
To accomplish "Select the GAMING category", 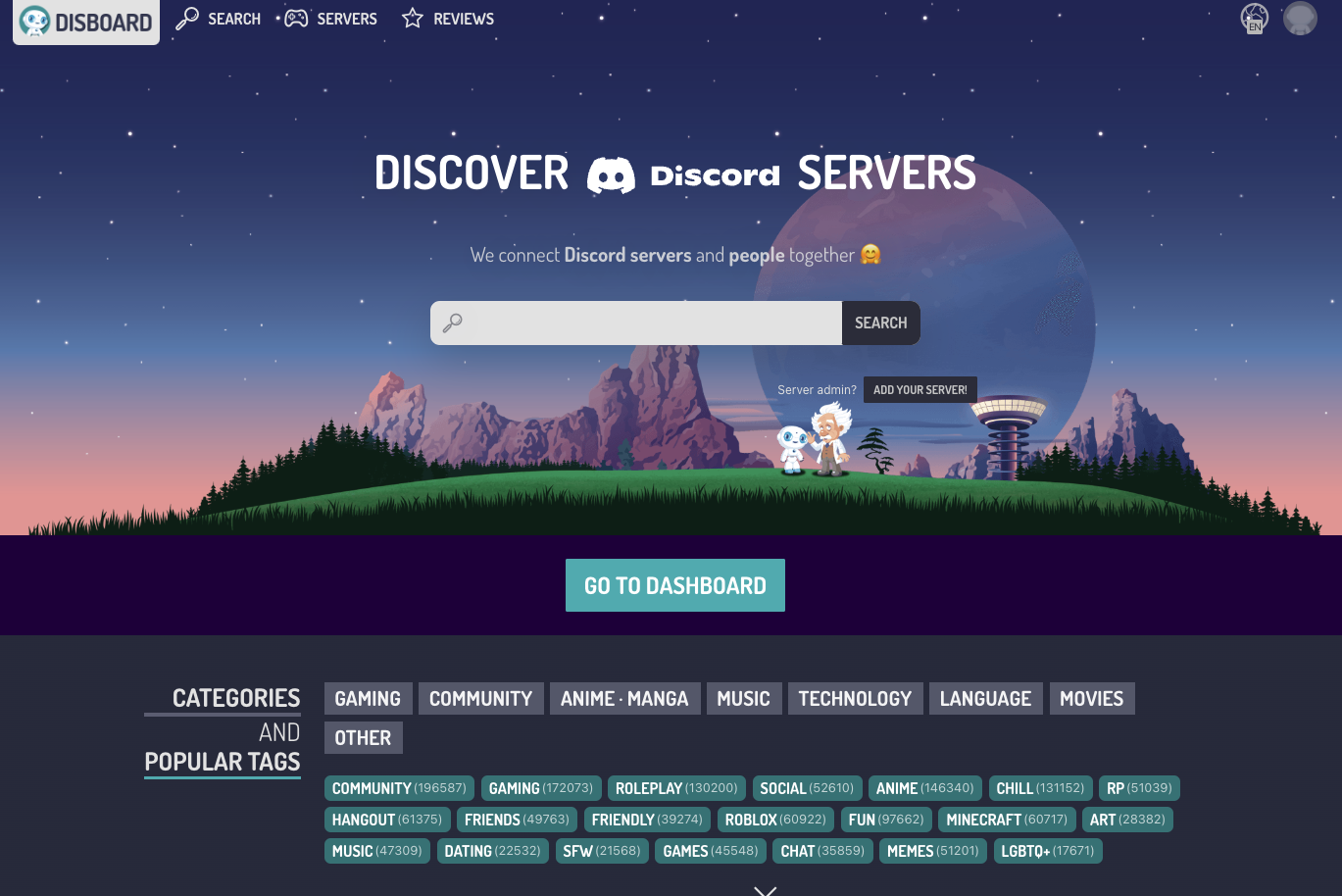I will 368,699.
